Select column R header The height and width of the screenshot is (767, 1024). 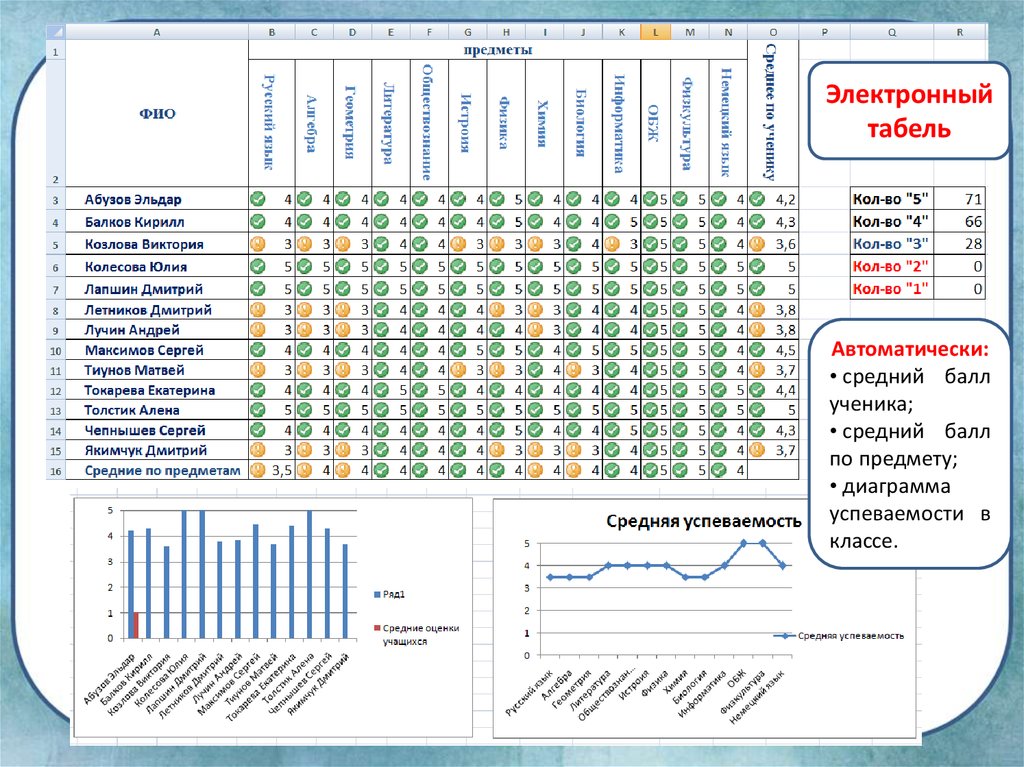tap(959, 32)
